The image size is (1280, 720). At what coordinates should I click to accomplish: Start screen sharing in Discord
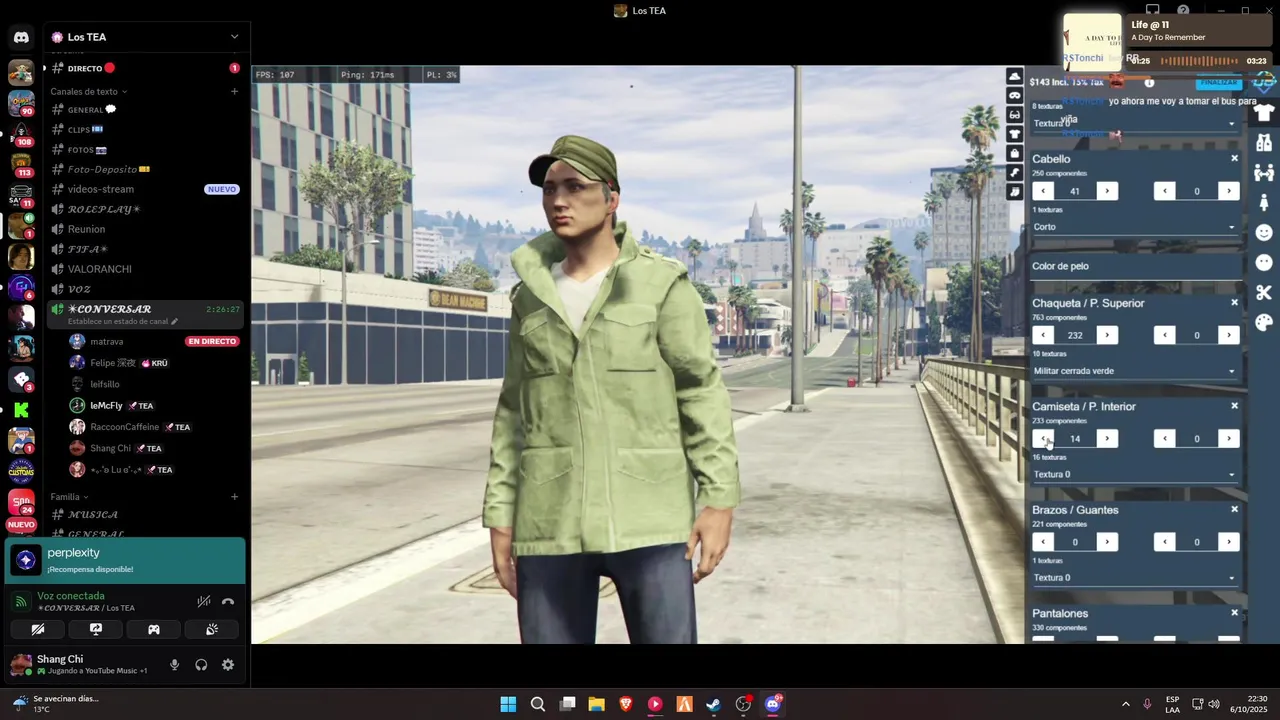pyautogui.click(x=96, y=629)
